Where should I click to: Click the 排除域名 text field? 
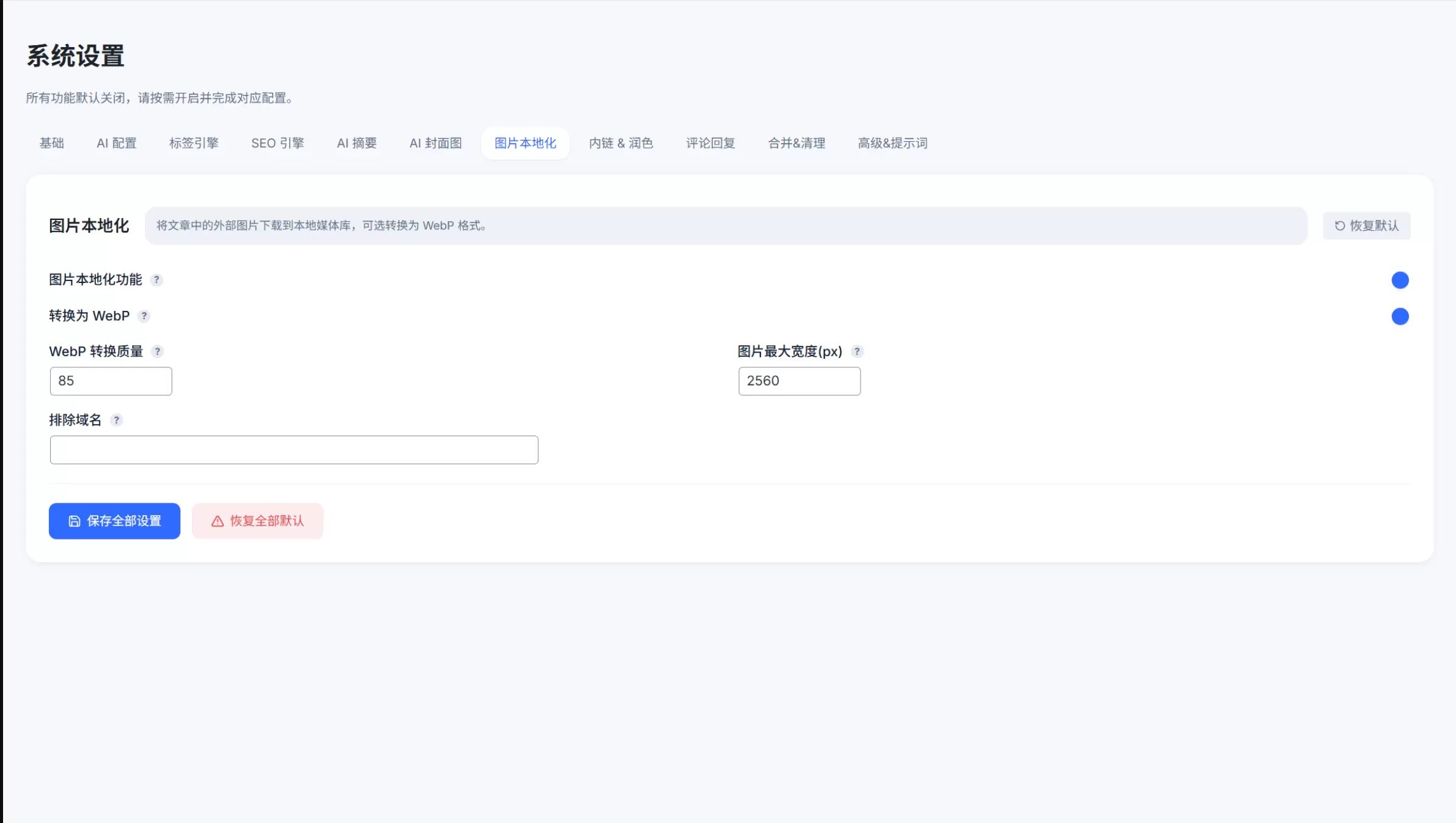[x=294, y=450]
